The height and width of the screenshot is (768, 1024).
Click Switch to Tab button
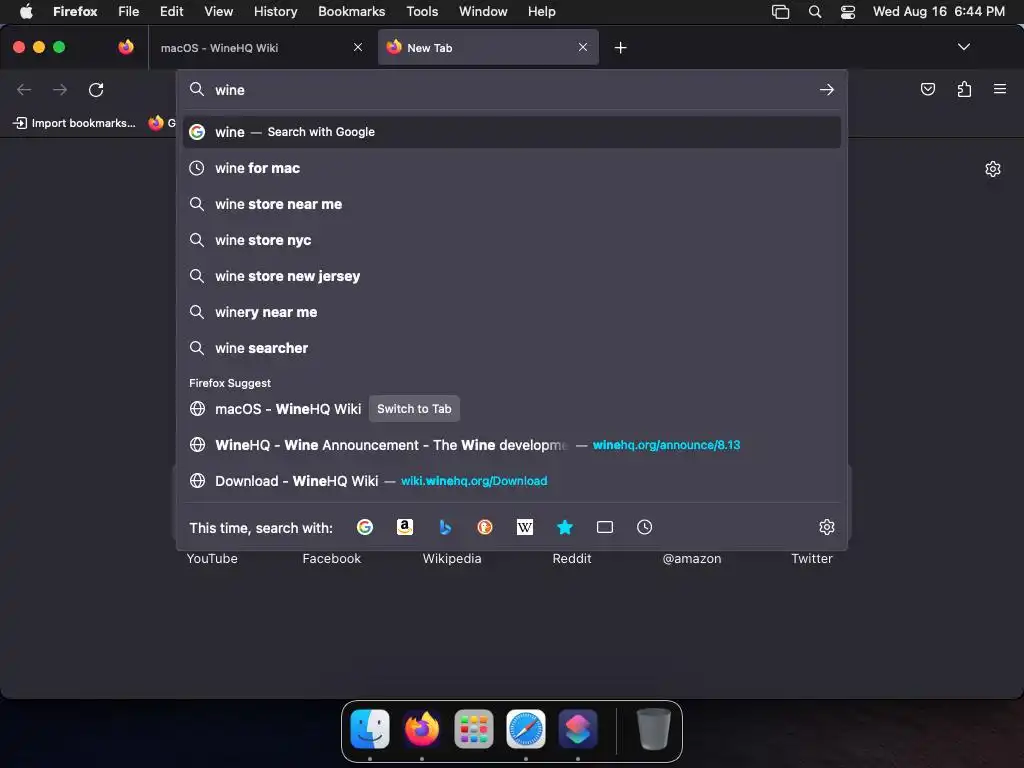[414, 409]
